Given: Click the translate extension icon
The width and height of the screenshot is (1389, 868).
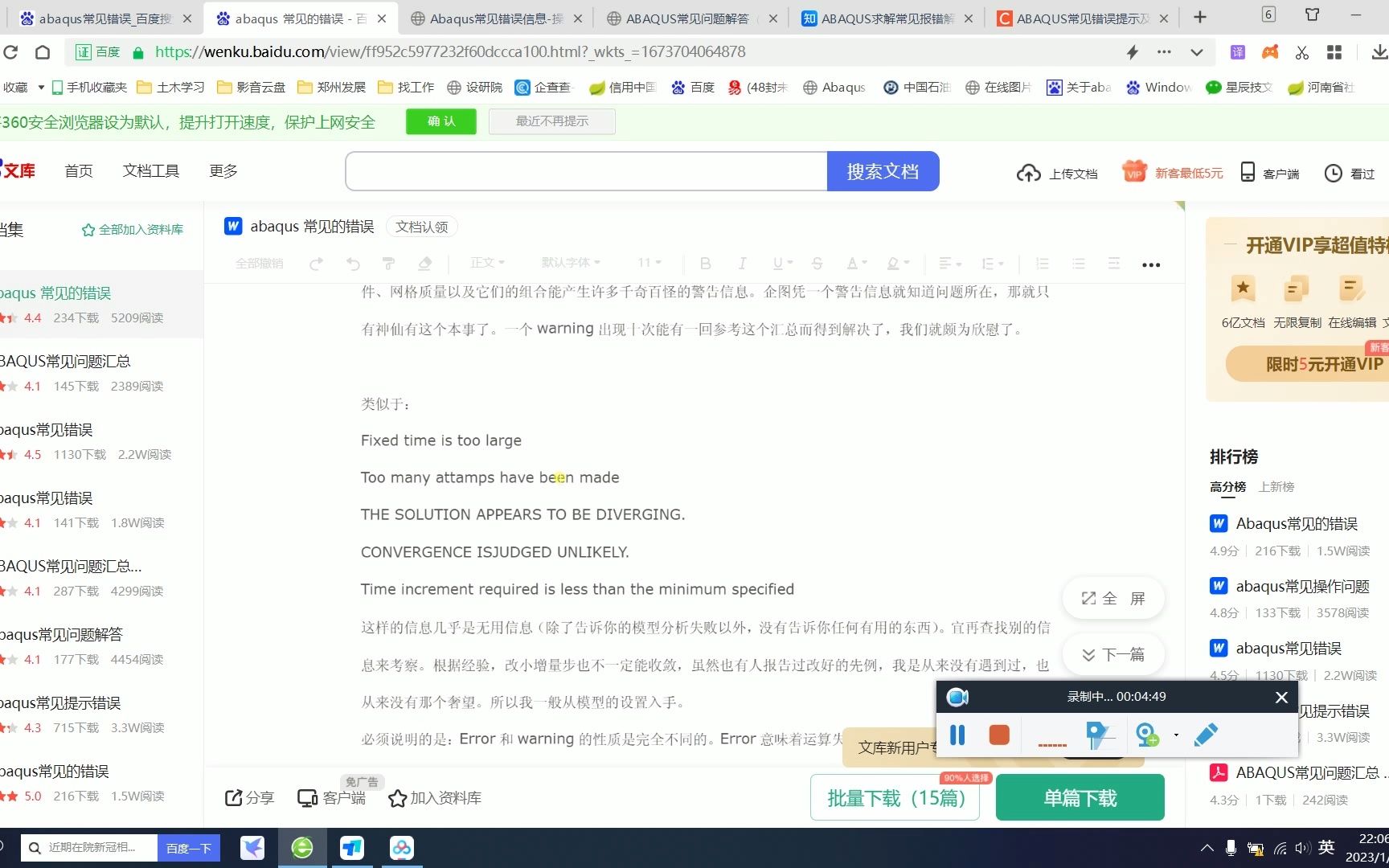Looking at the screenshot, I should [1238, 52].
